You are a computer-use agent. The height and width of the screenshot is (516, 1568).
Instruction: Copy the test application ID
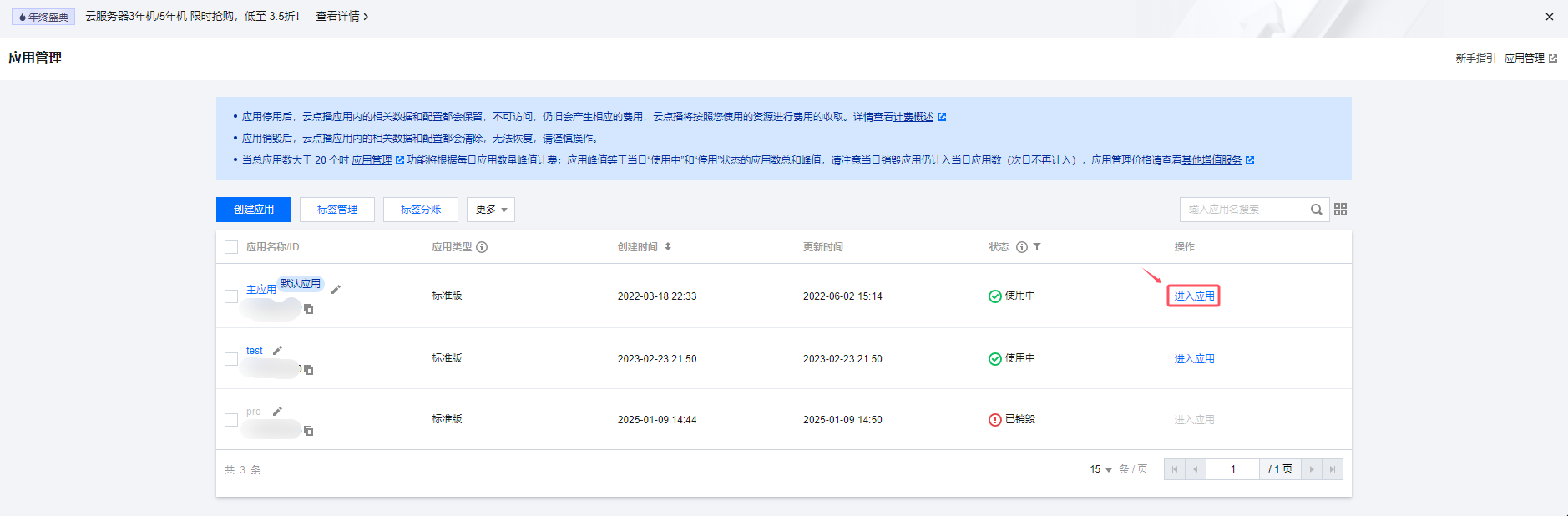coord(308,370)
